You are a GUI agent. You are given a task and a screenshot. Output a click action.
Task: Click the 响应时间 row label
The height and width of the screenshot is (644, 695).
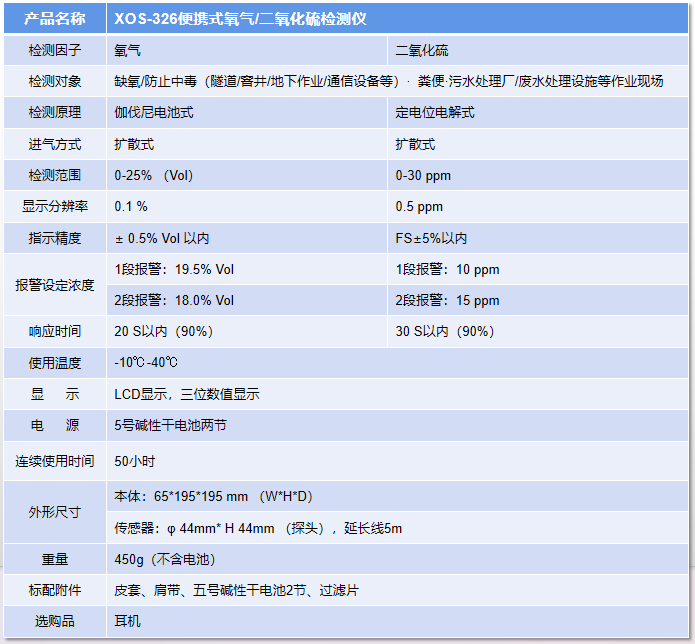pos(55,332)
